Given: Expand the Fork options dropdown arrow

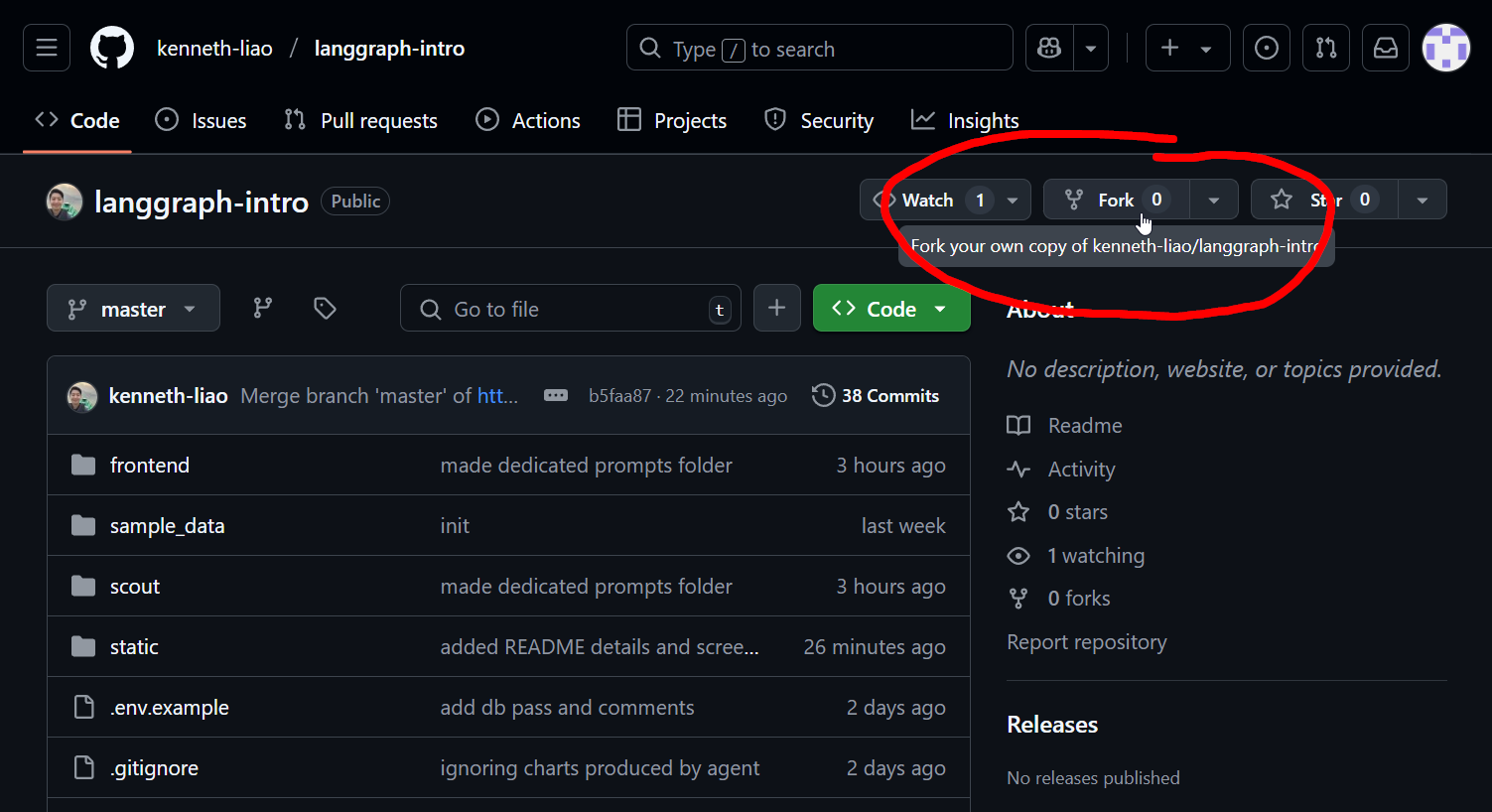Looking at the screenshot, I should tap(1213, 200).
